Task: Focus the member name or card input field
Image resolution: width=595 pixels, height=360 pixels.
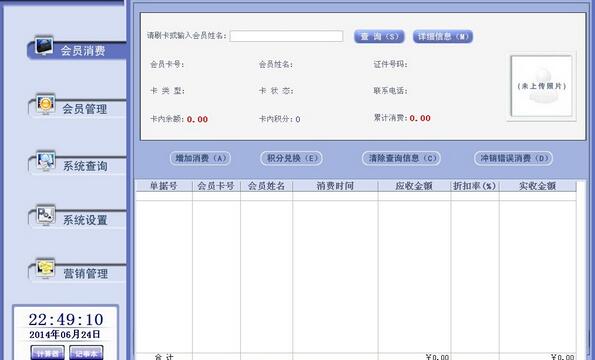Action: coord(286,36)
